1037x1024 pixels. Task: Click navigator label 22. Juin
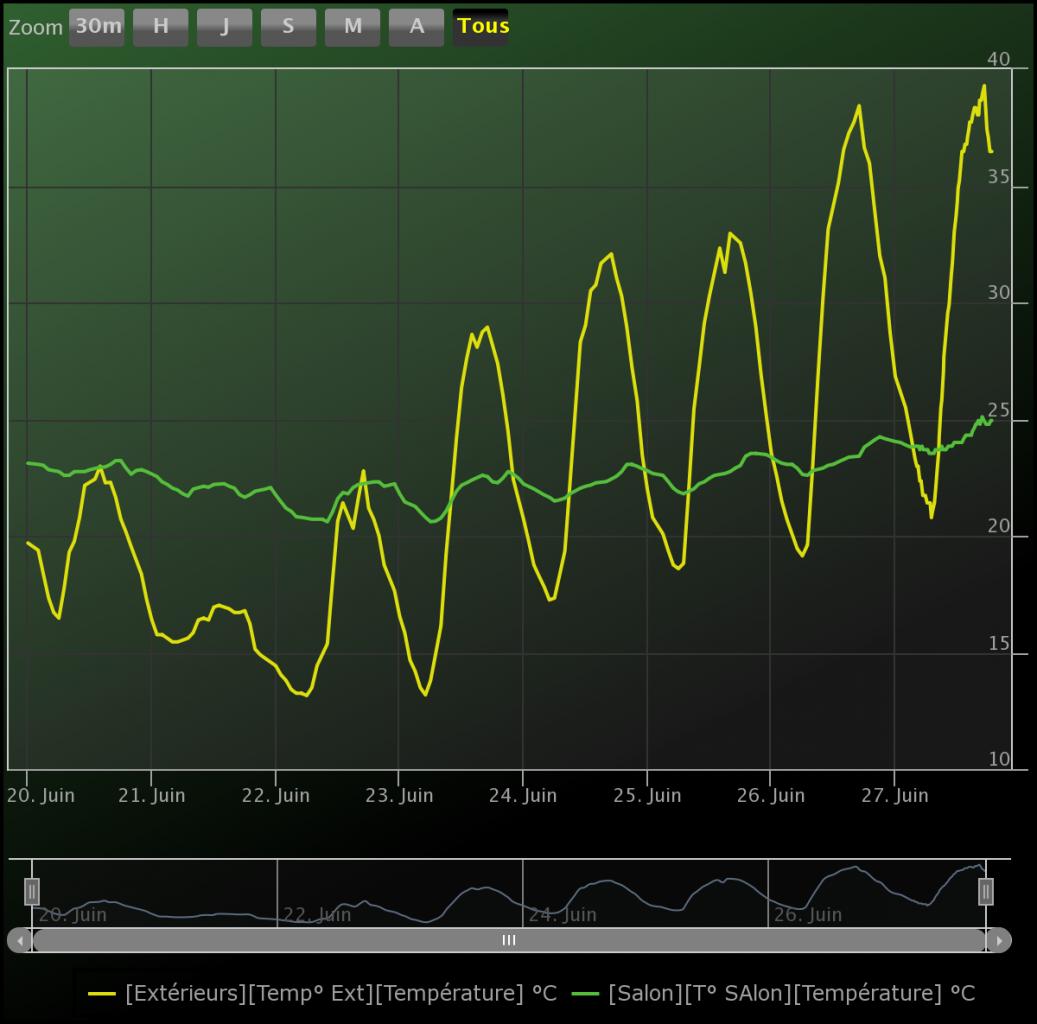(x=317, y=915)
